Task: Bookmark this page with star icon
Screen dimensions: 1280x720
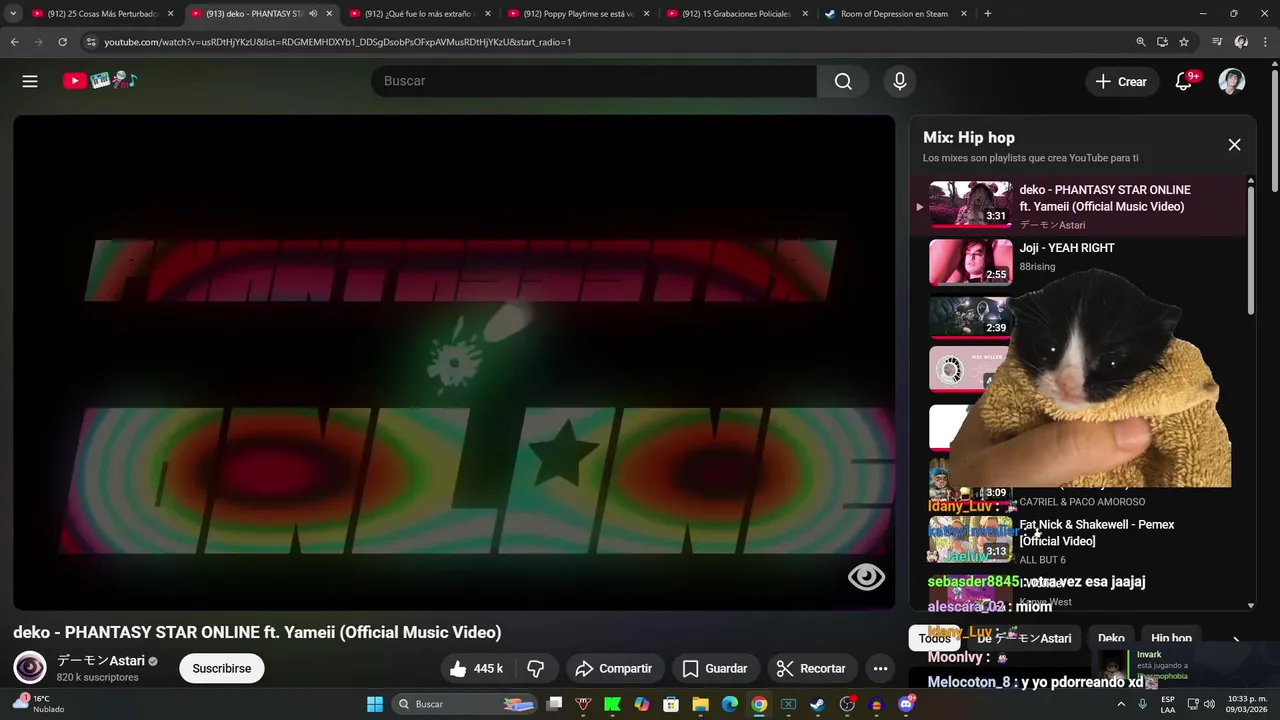Action: click(1184, 42)
